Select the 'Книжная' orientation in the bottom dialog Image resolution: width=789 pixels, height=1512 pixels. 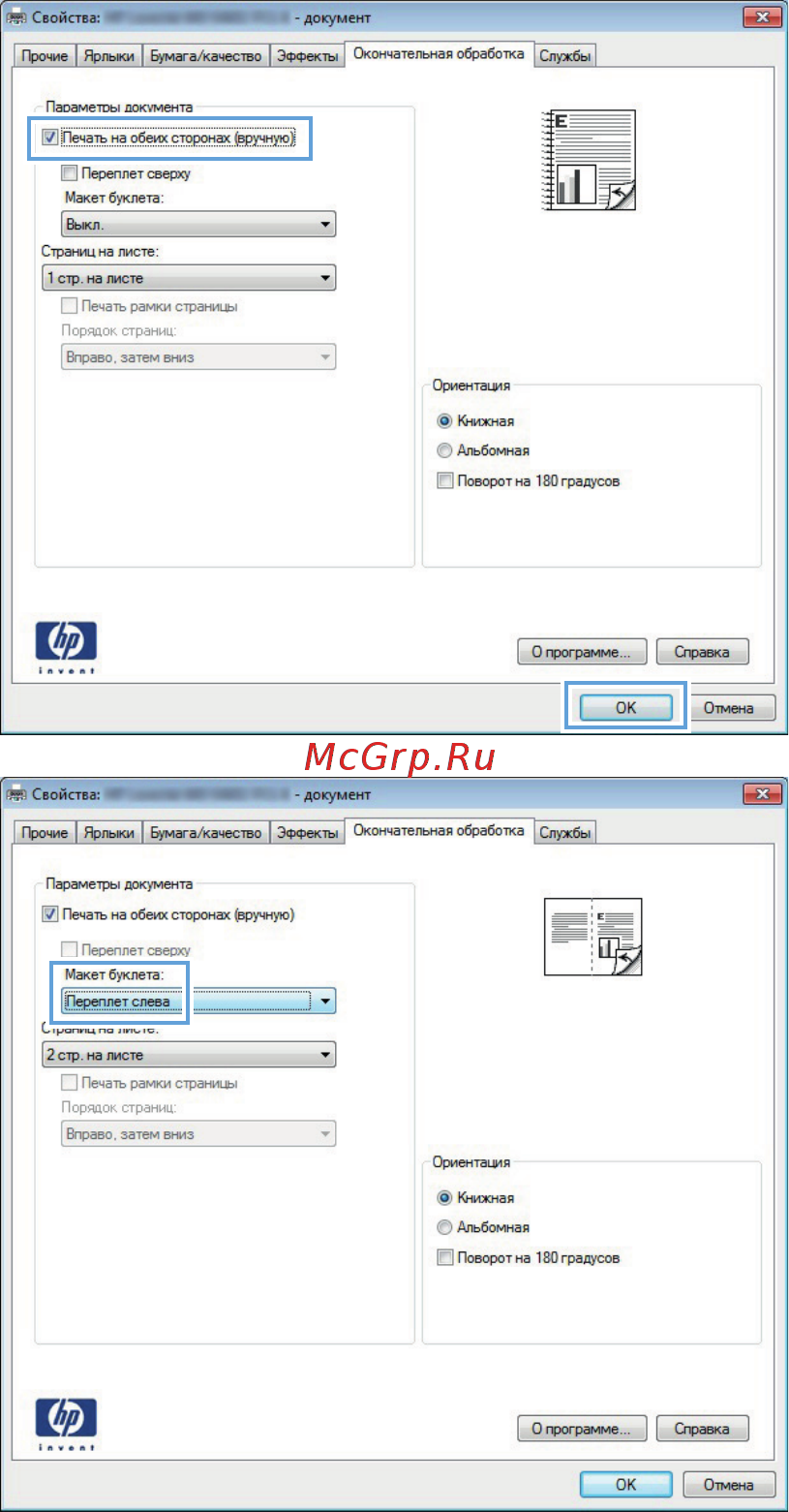coord(444,1198)
